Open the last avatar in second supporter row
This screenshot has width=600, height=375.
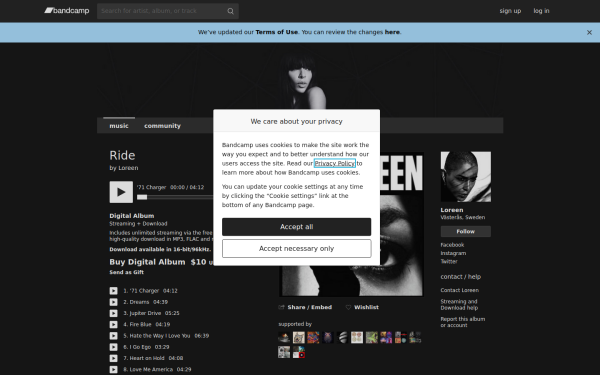point(298,352)
